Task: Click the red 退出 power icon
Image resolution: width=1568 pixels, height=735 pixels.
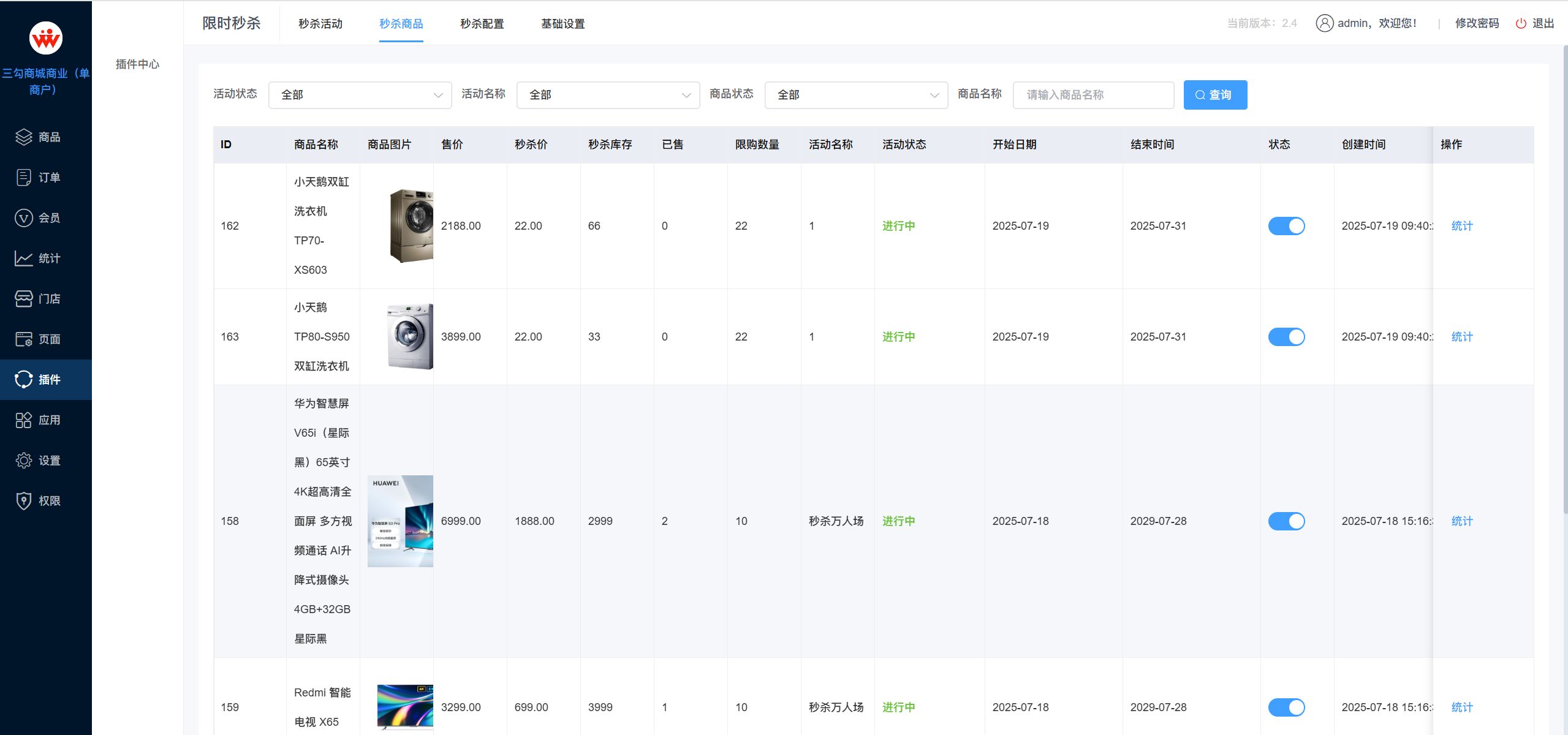Action: click(x=1520, y=23)
